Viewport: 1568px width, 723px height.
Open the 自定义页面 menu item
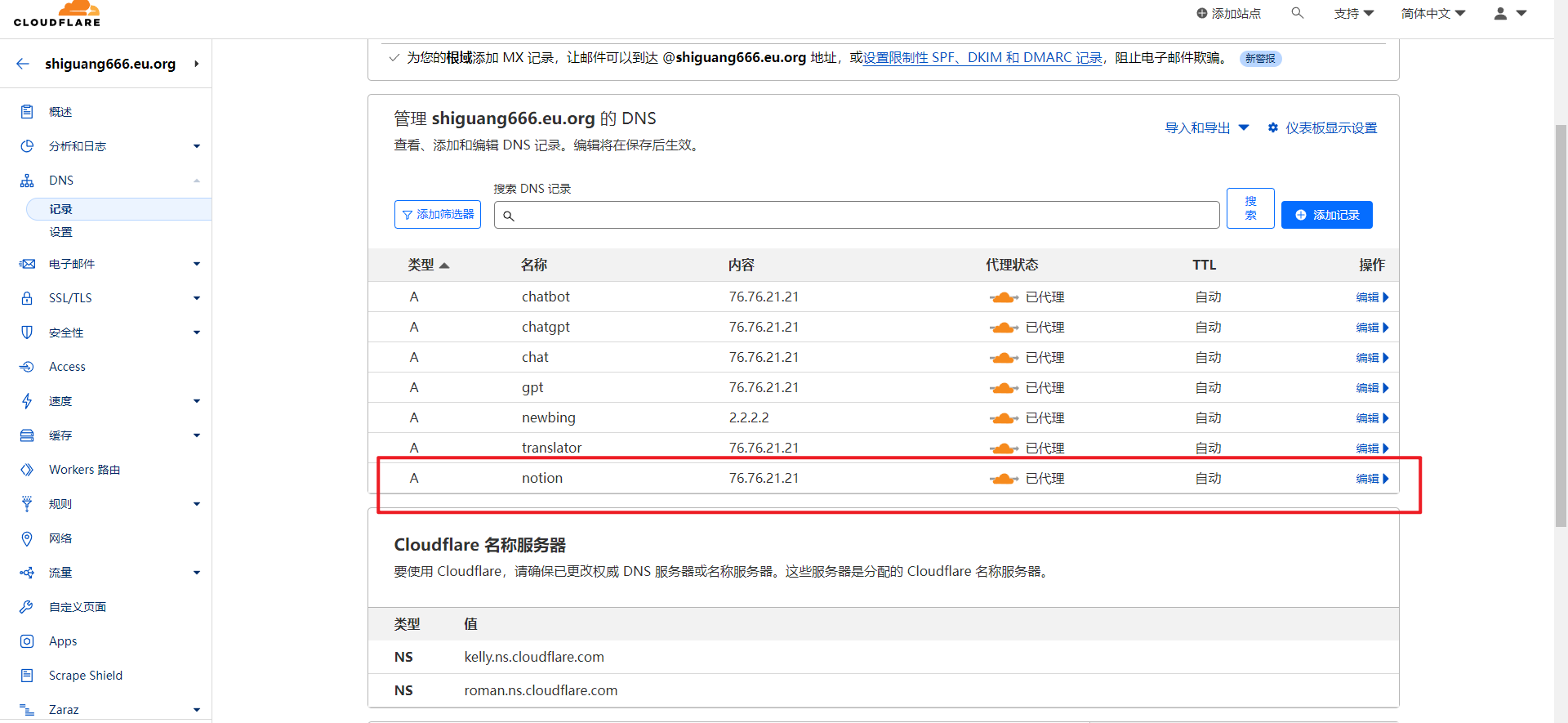[x=78, y=607]
